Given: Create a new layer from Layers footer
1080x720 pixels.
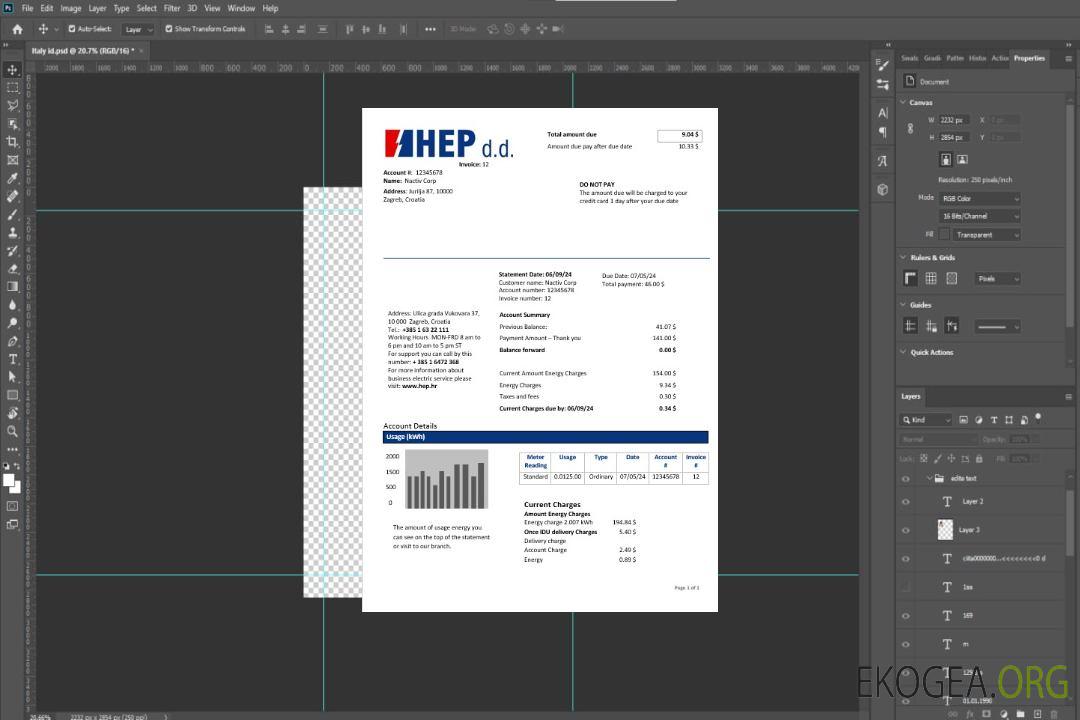Looking at the screenshot, I should (1037, 714).
